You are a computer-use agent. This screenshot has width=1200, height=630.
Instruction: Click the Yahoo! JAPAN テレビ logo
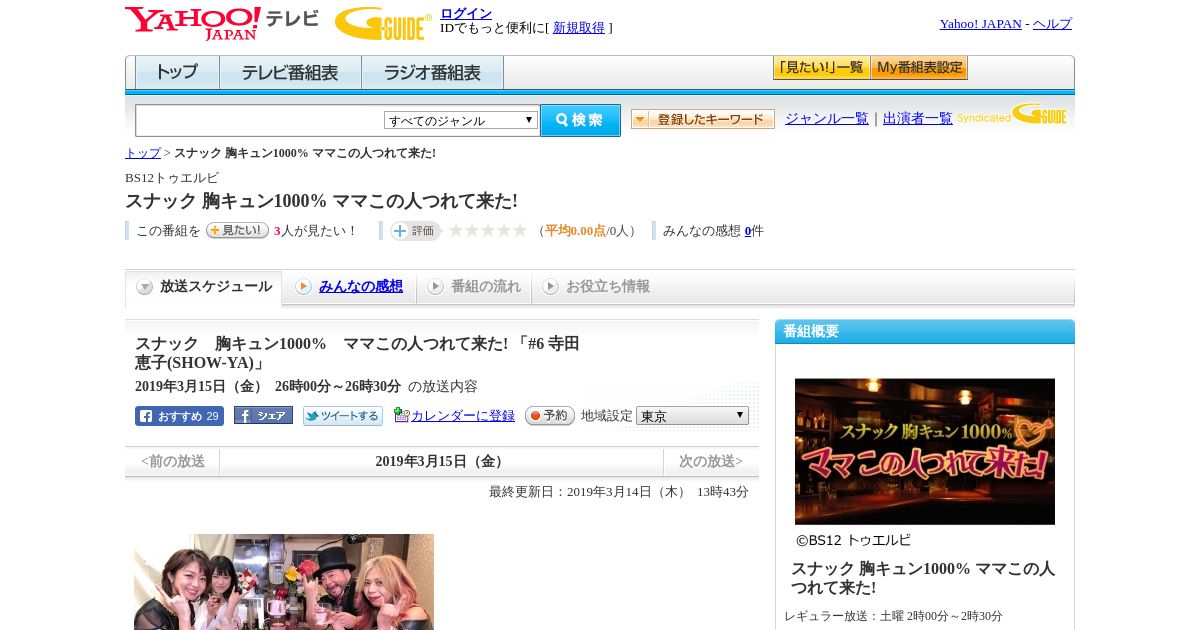click(x=222, y=23)
